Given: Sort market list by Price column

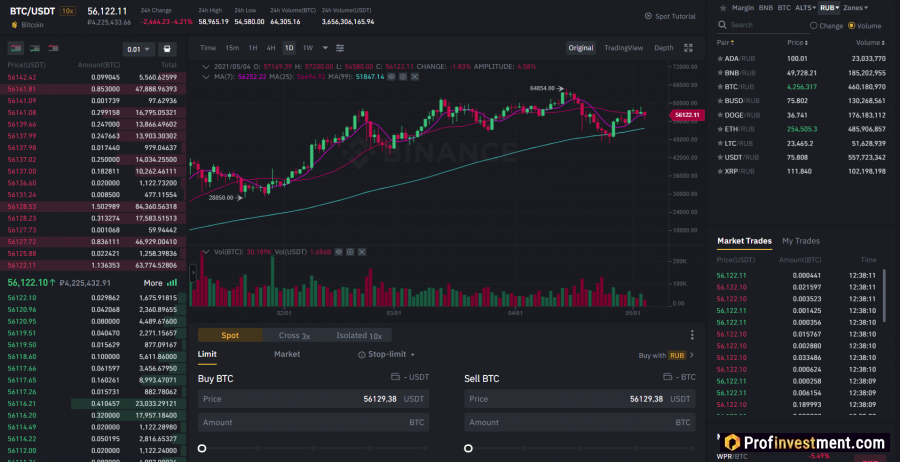Looking at the screenshot, I should coord(797,43).
